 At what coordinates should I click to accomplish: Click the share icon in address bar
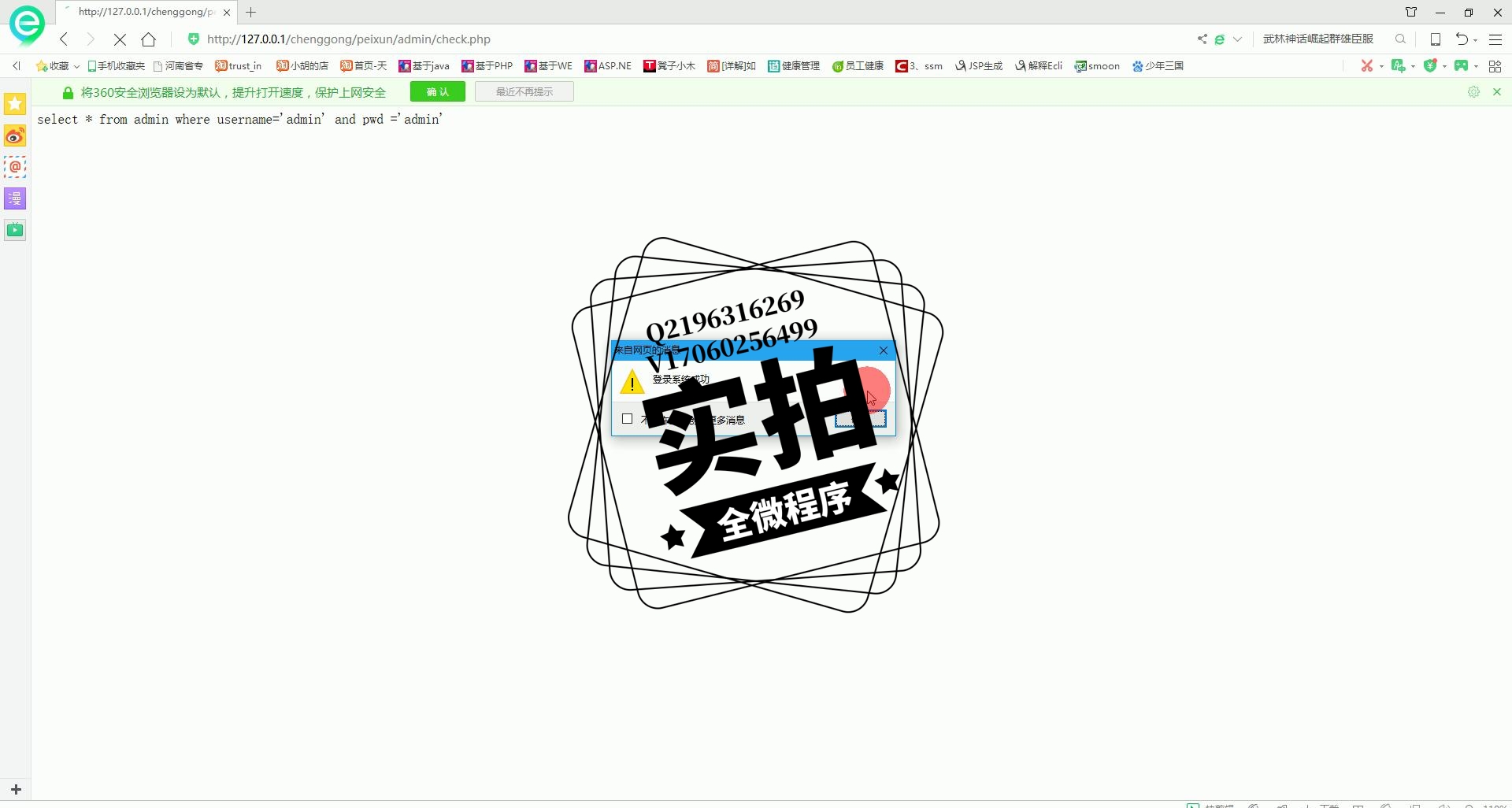tap(1203, 39)
